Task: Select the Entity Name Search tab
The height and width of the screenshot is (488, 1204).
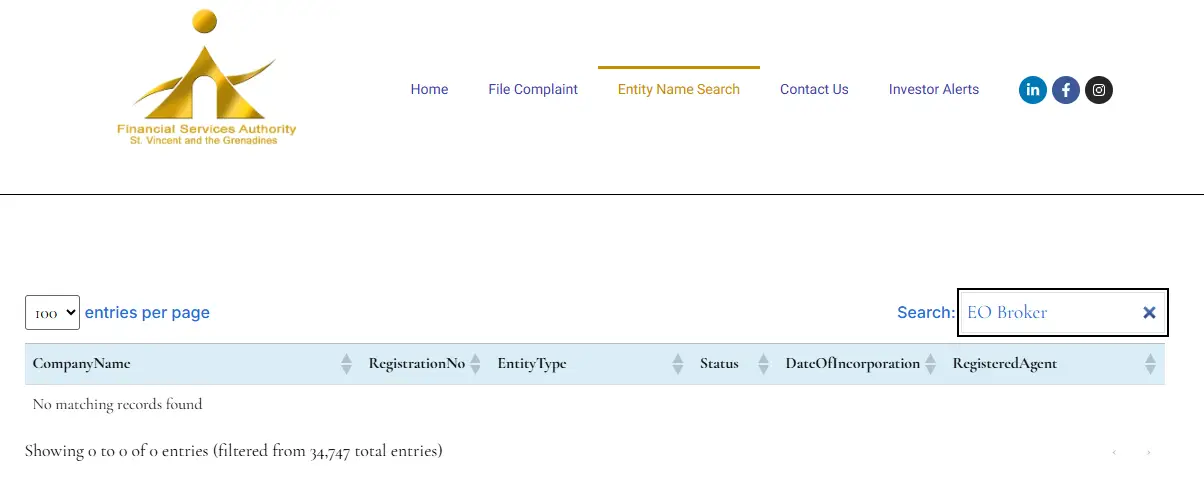Action: click(x=679, y=89)
